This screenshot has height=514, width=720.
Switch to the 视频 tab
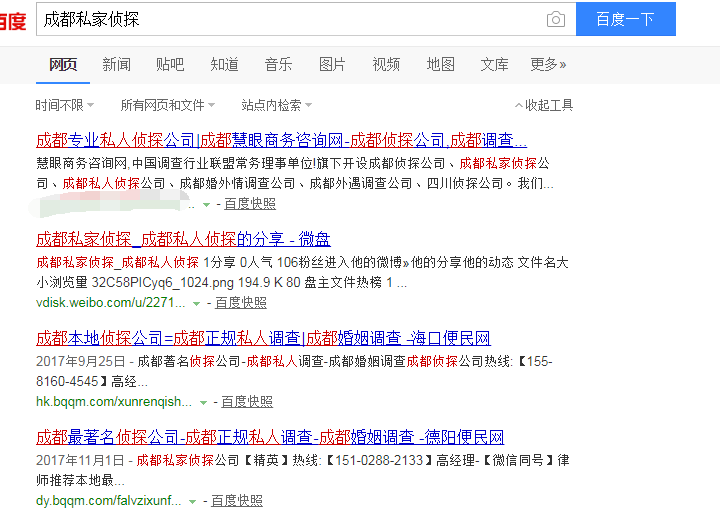tap(386, 64)
